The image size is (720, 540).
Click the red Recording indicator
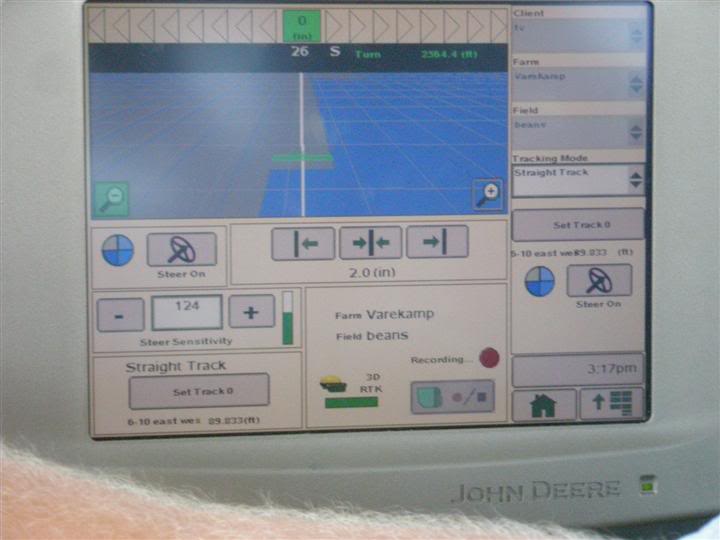pos(489,357)
